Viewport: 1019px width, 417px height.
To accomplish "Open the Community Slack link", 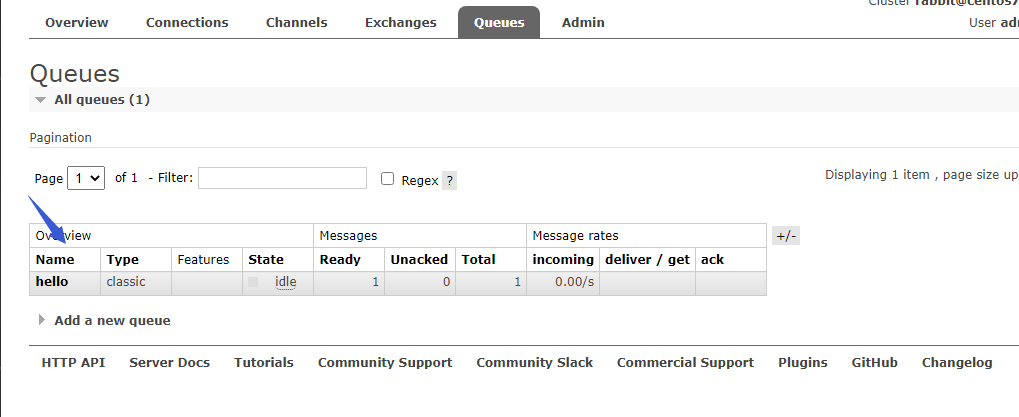I will point(534,363).
